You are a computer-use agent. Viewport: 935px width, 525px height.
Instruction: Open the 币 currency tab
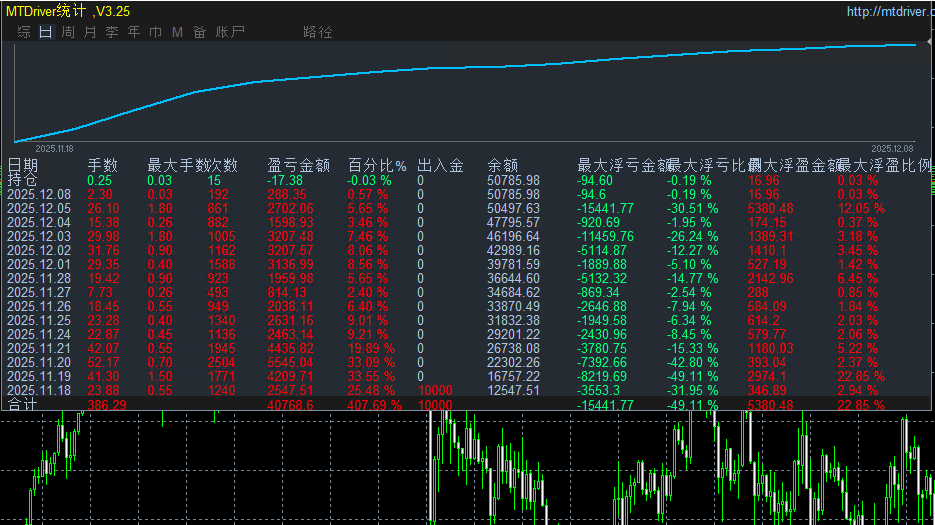pyautogui.click(x=156, y=32)
